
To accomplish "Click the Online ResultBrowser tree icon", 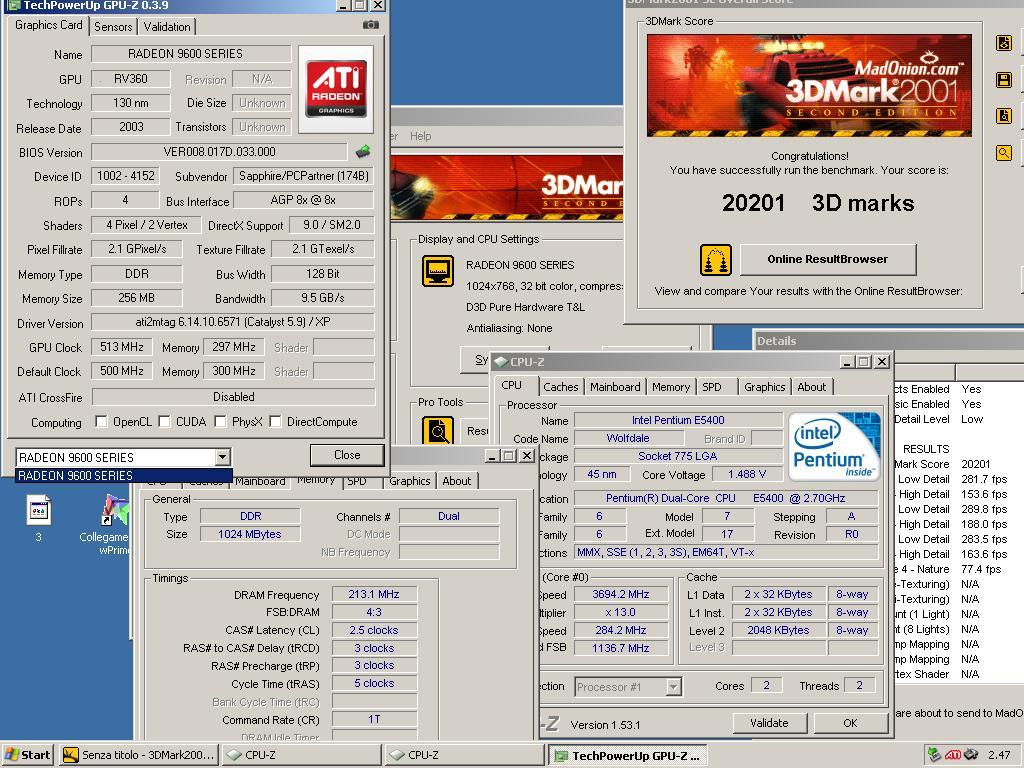I will click(x=716, y=260).
